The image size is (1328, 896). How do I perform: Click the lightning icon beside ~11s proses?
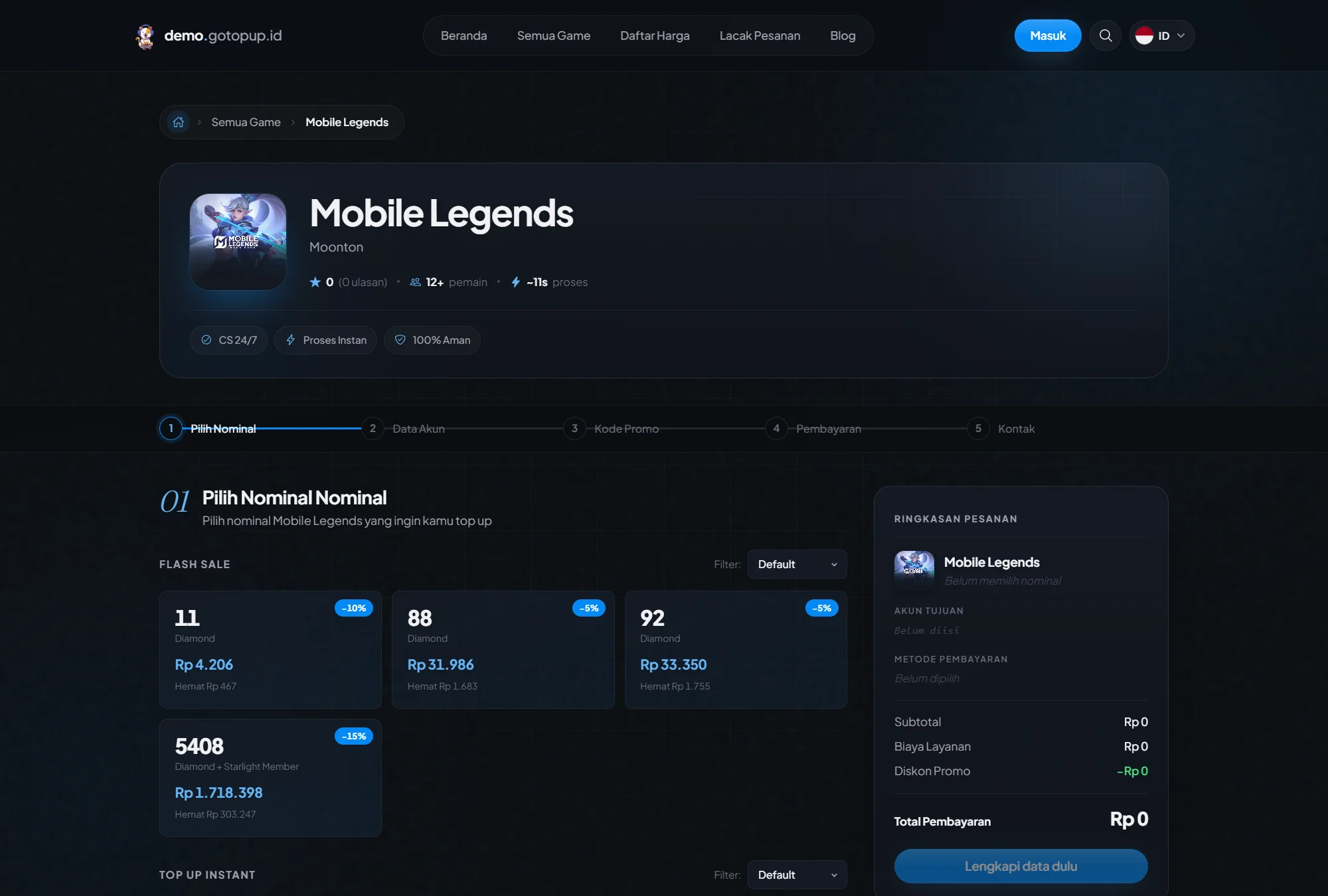point(515,282)
